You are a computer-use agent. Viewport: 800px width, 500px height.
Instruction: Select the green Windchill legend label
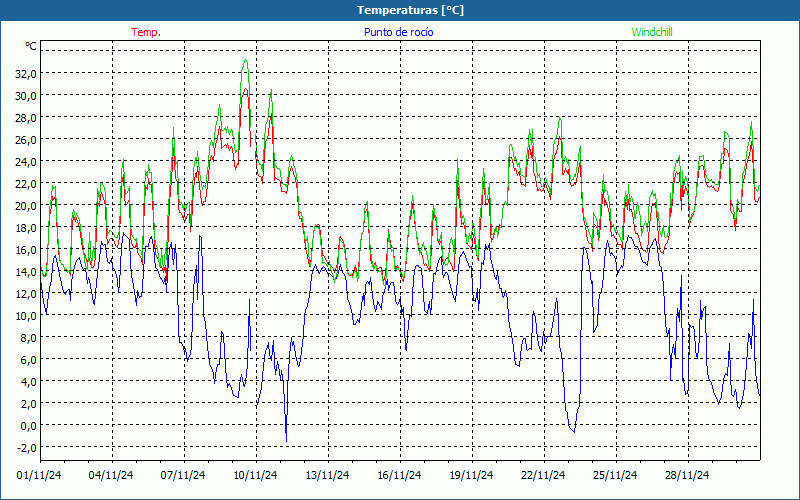[x=652, y=32]
